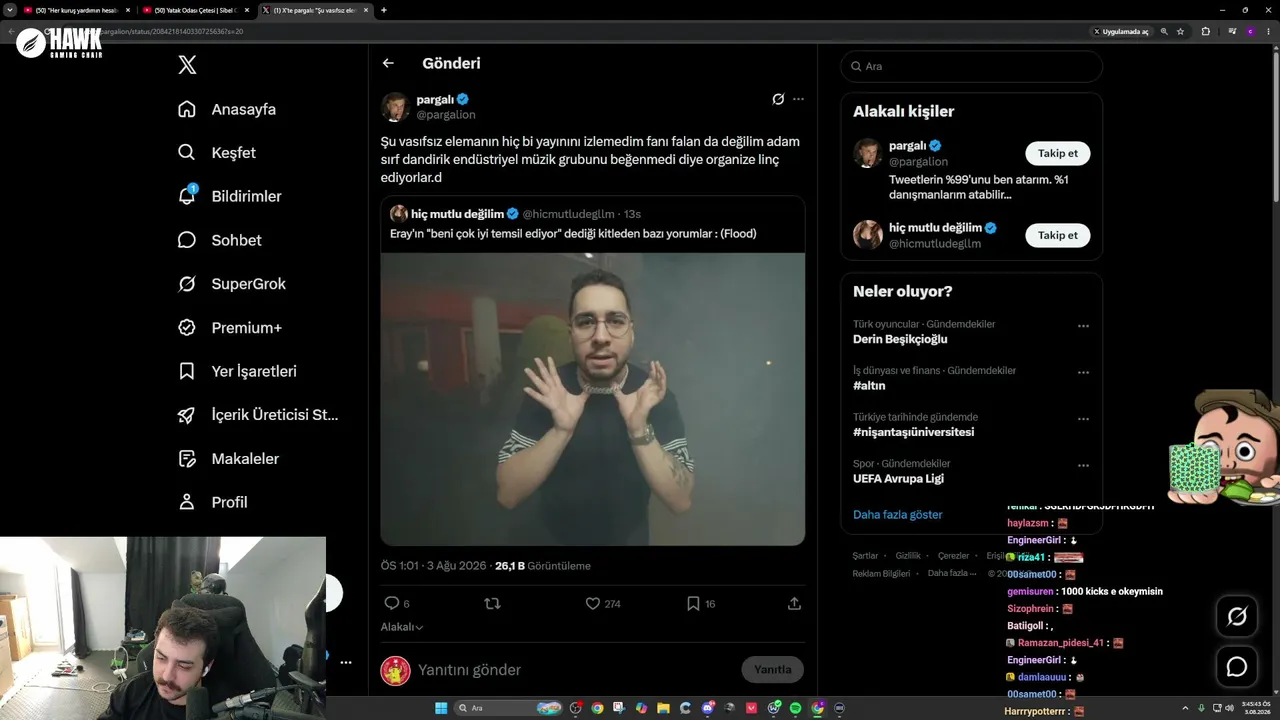Open Keşfet search icon in sidebar

pyautogui.click(x=187, y=153)
